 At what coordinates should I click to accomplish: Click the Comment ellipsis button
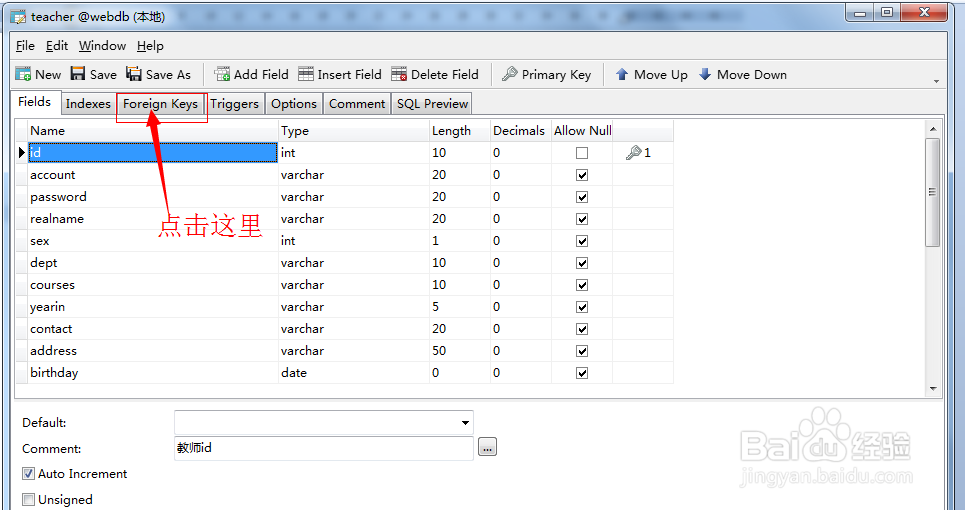(x=487, y=448)
